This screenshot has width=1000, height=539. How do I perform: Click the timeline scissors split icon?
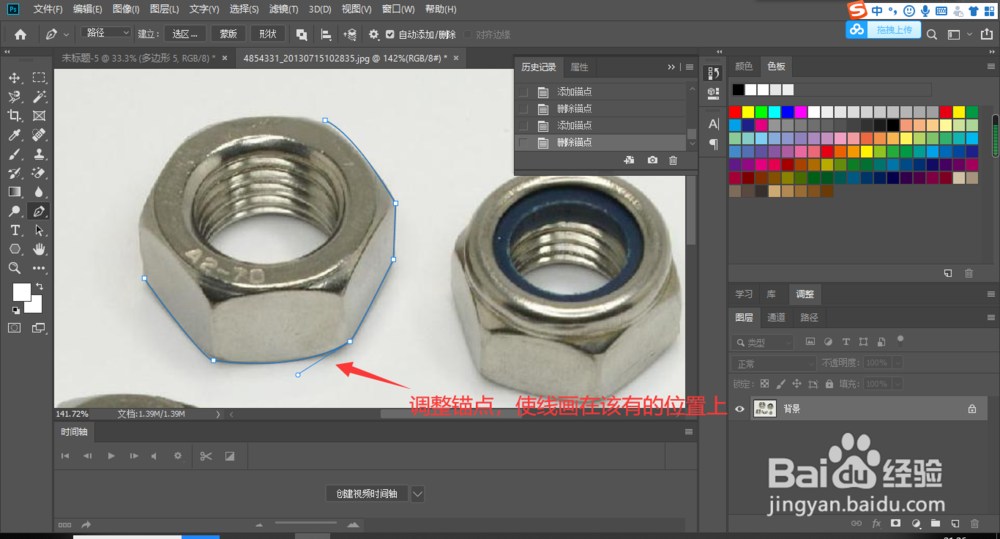pyautogui.click(x=205, y=456)
